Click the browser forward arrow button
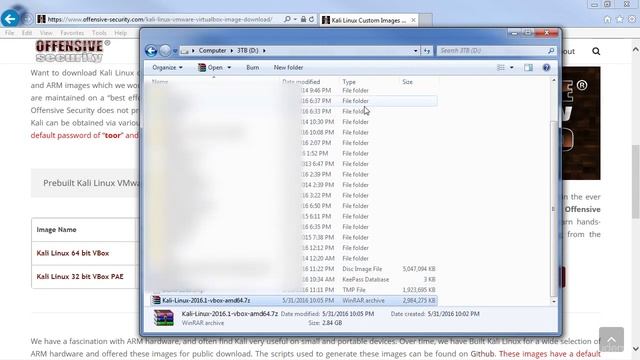640x360 pixels. point(27,19)
